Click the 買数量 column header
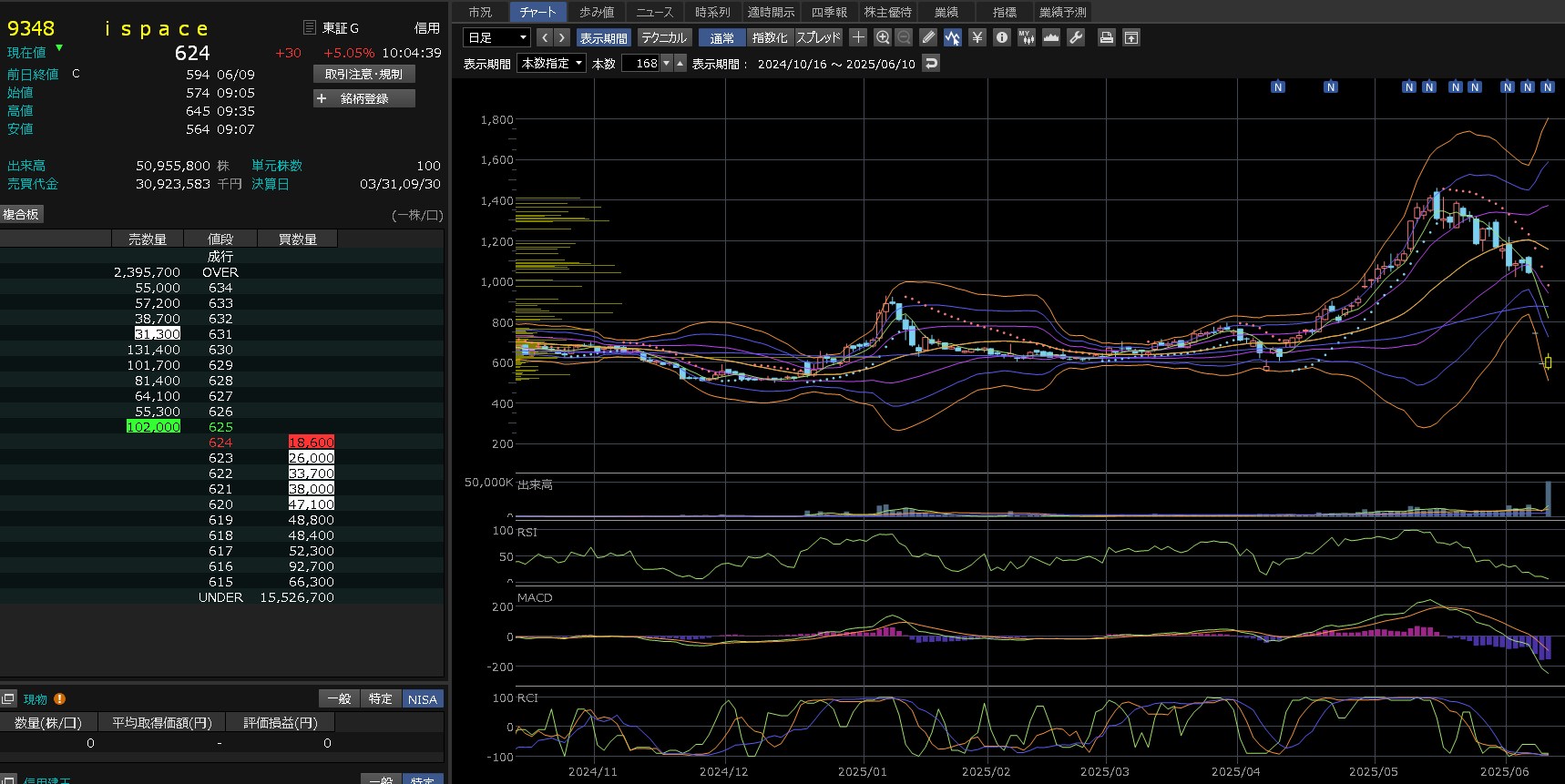The height and width of the screenshot is (784, 1565). pyautogui.click(x=298, y=239)
